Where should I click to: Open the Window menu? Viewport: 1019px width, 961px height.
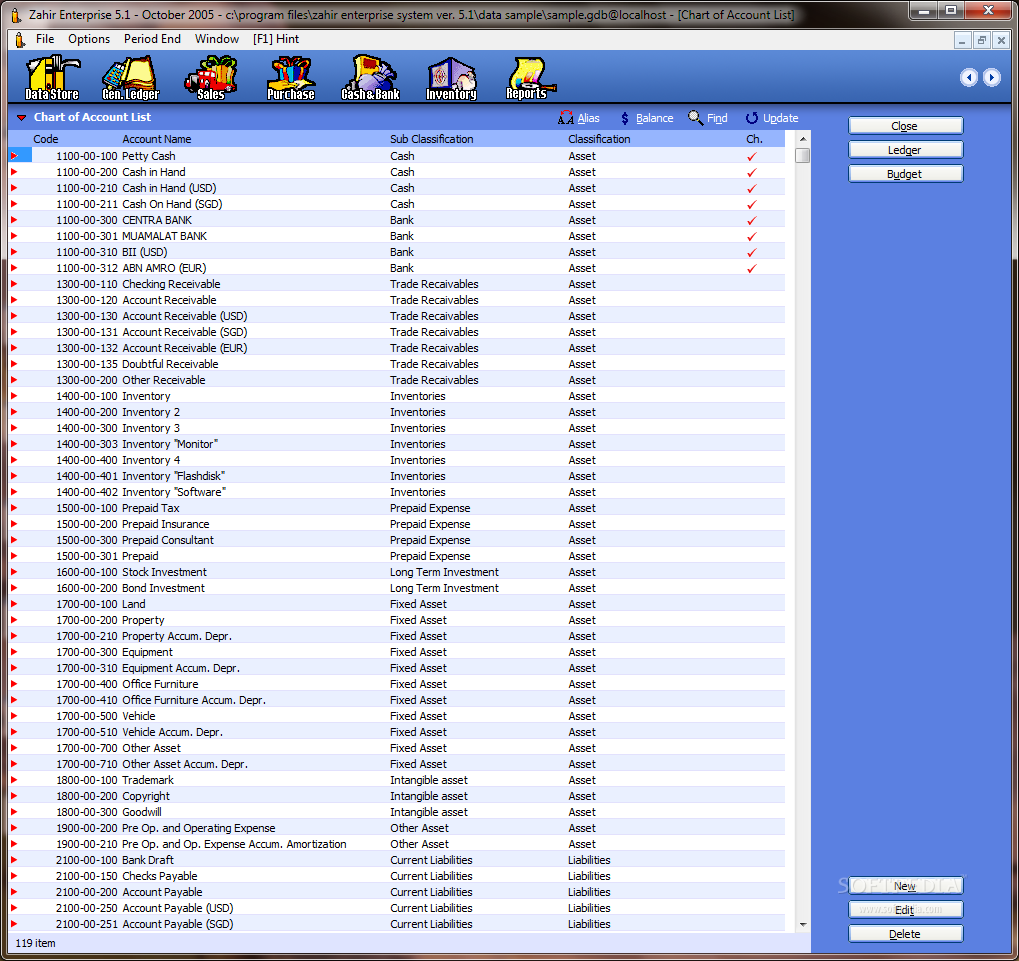(217, 39)
